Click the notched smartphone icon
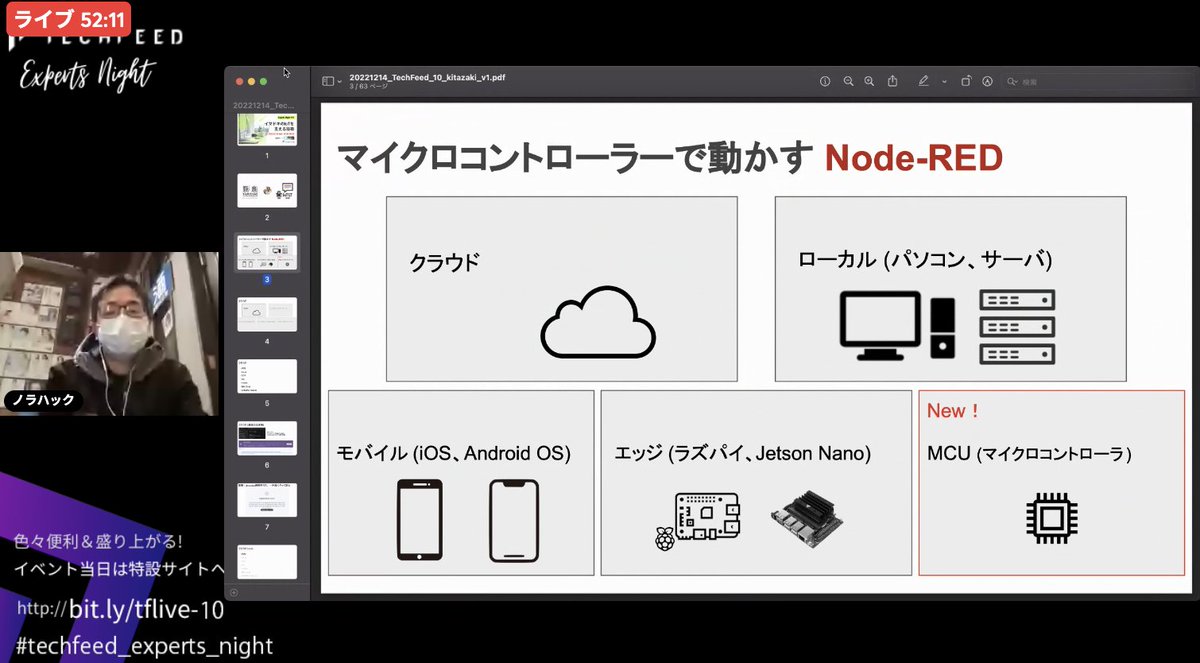The width and height of the screenshot is (1200, 663). pos(514,520)
